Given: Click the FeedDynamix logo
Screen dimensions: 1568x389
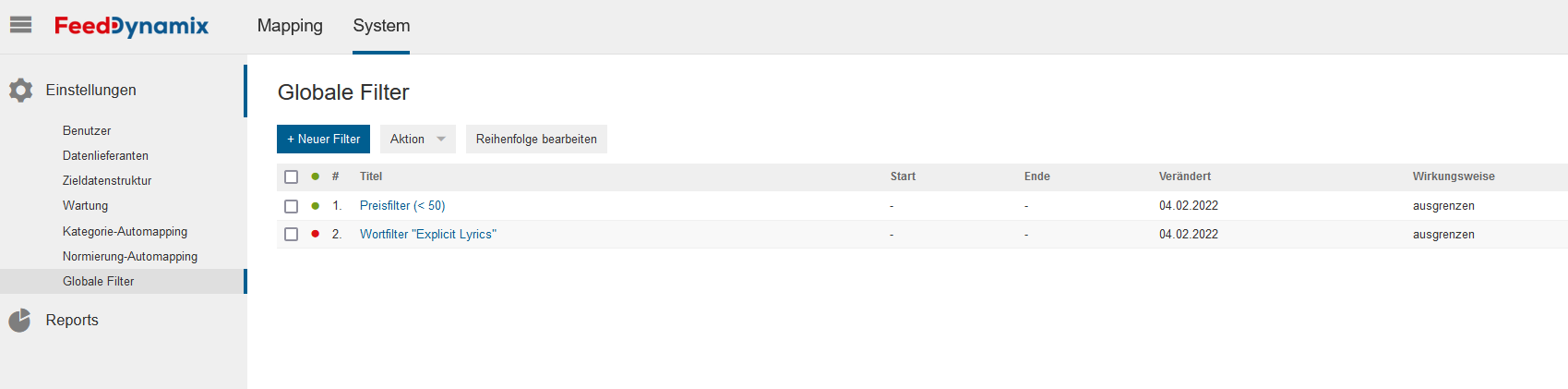Looking at the screenshot, I should coord(131,26).
